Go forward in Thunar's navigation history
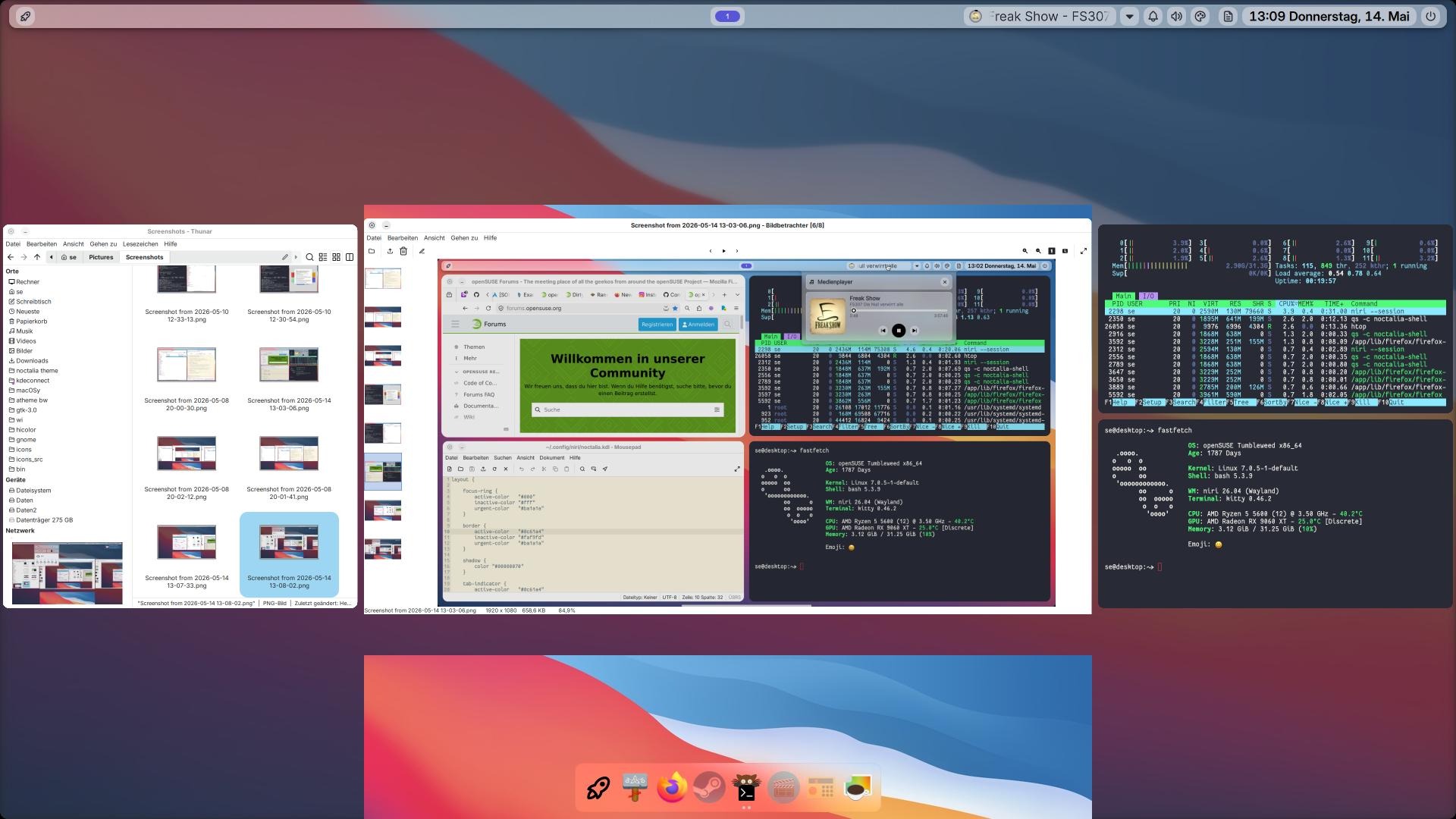1456x819 pixels. 24,257
